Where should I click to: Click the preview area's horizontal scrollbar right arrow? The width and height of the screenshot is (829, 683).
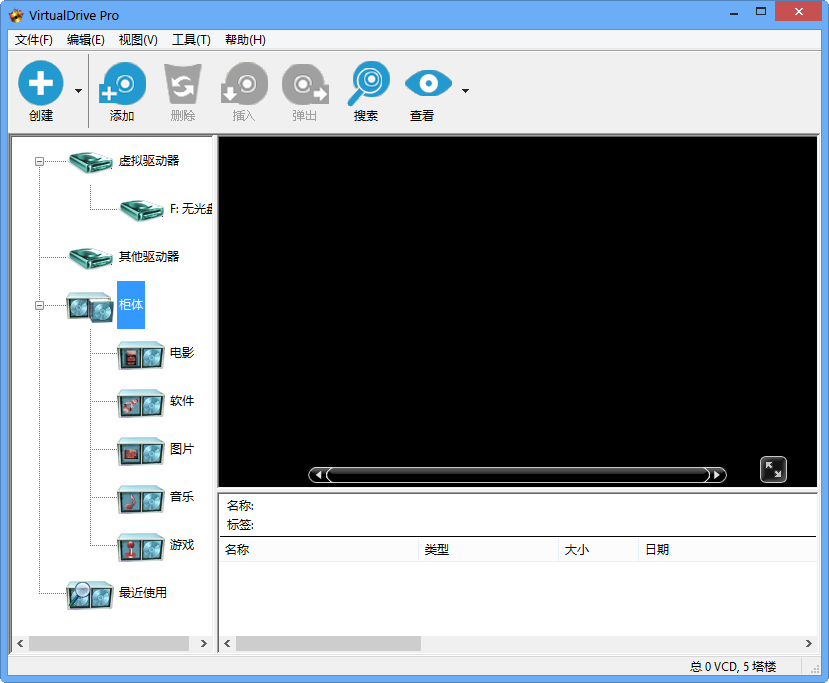tap(718, 474)
